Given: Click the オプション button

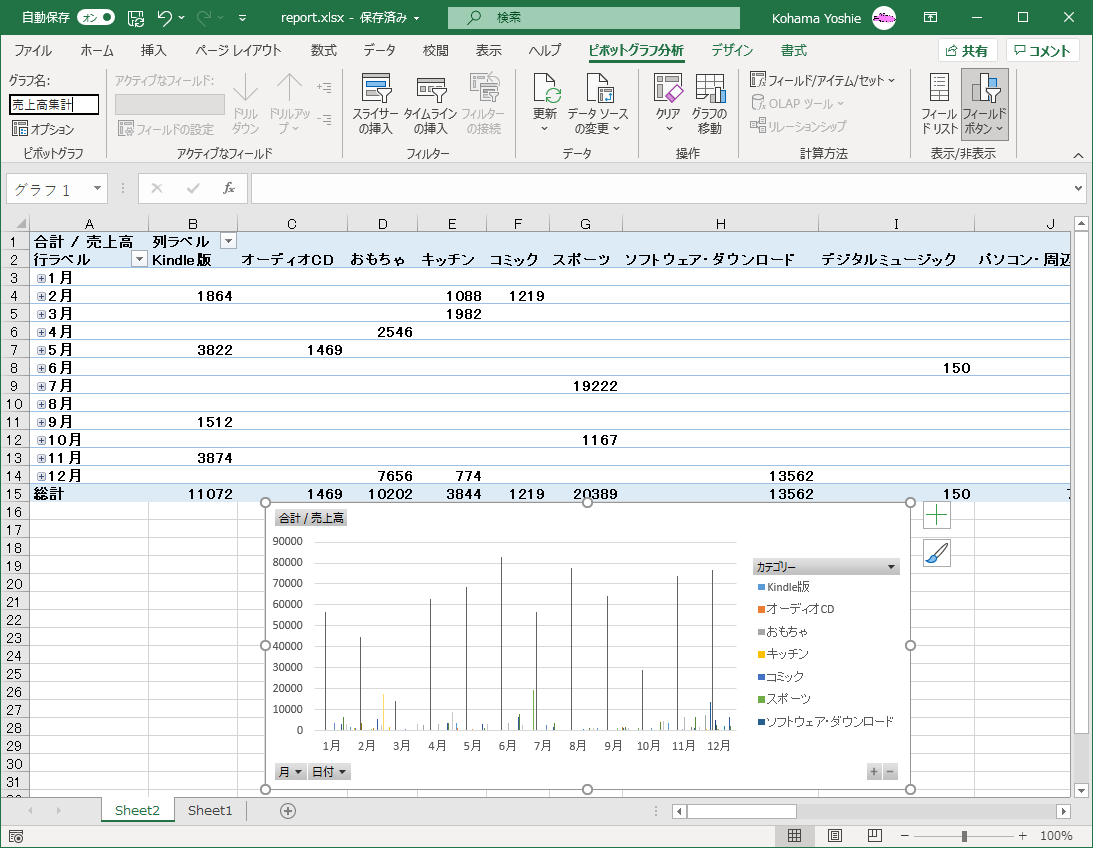Looking at the screenshot, I should pyautogui.click(x=44, y=129).
